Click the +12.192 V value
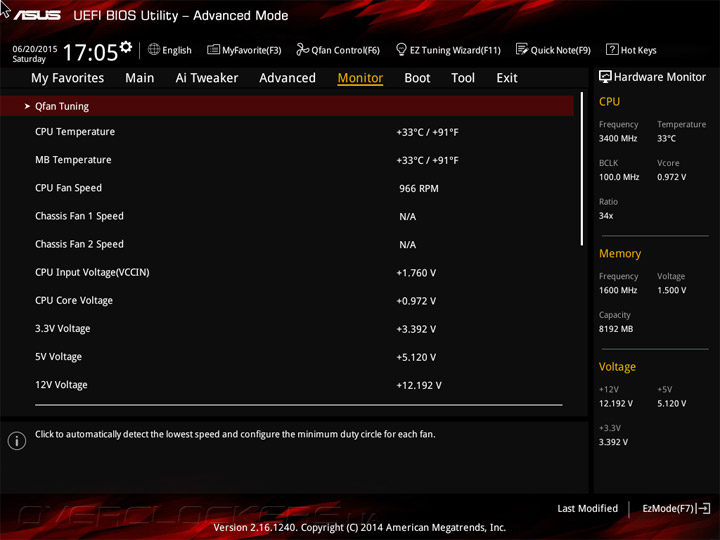The width and height of the screenshot is (720, 540). tap(419, 385)
